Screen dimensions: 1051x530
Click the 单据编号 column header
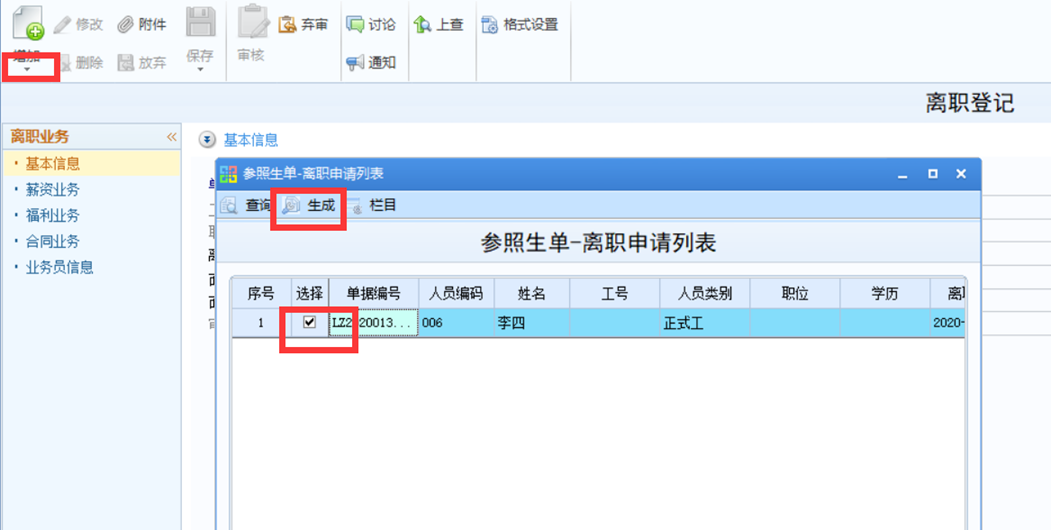tap(374, 293)
